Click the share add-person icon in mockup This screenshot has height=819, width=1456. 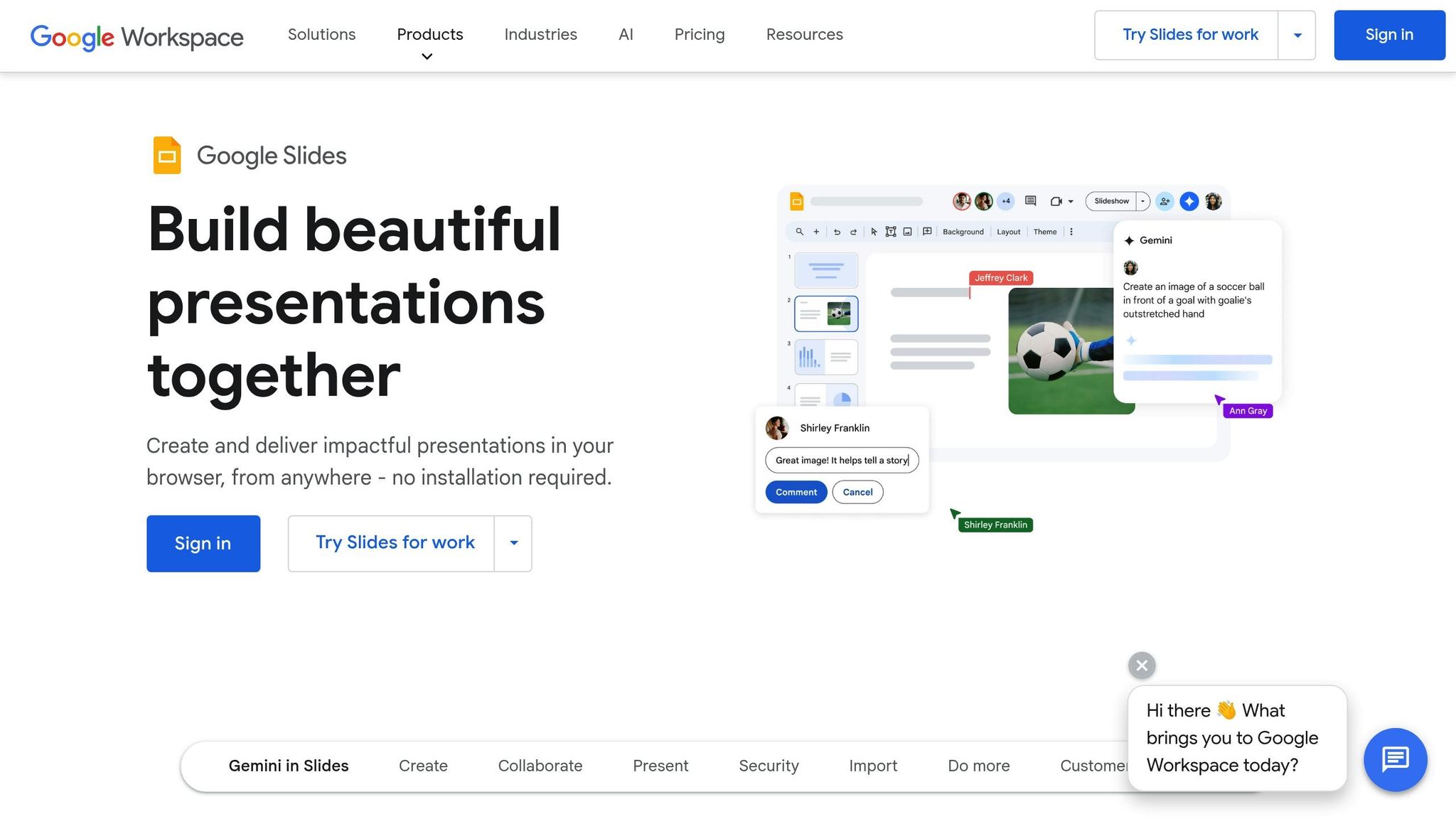[1165, 201]
